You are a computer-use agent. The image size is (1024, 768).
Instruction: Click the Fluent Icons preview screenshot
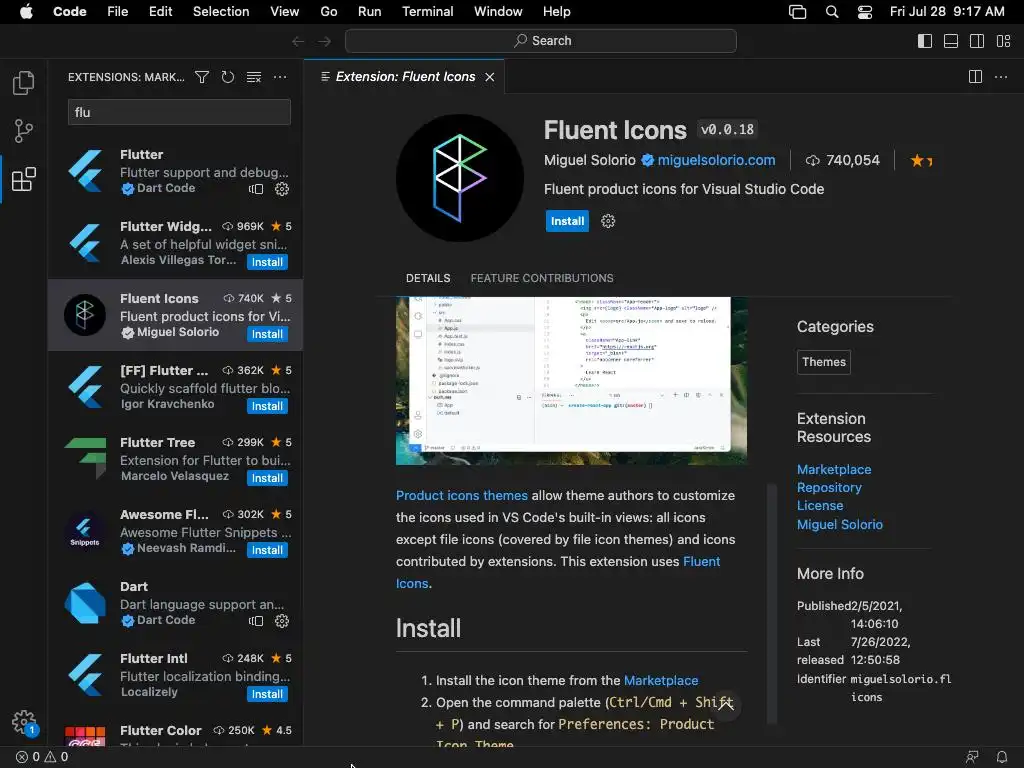[x=571, y=381]
